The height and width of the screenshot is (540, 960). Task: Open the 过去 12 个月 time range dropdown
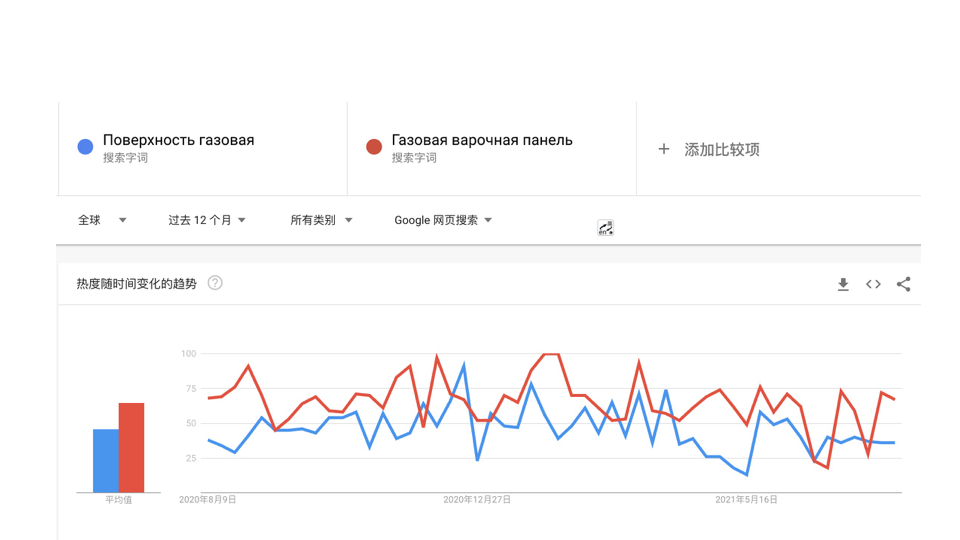coord(207,220)
